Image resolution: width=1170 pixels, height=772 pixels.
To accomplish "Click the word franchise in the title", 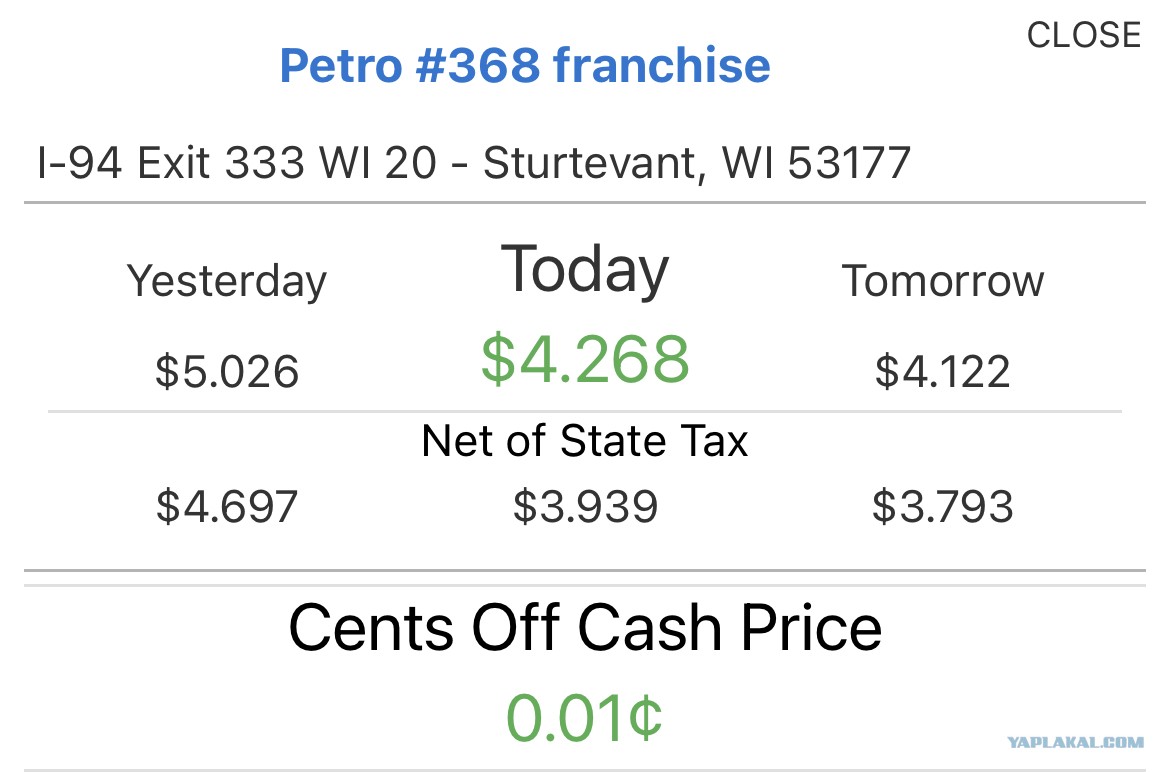I will 662,65.
